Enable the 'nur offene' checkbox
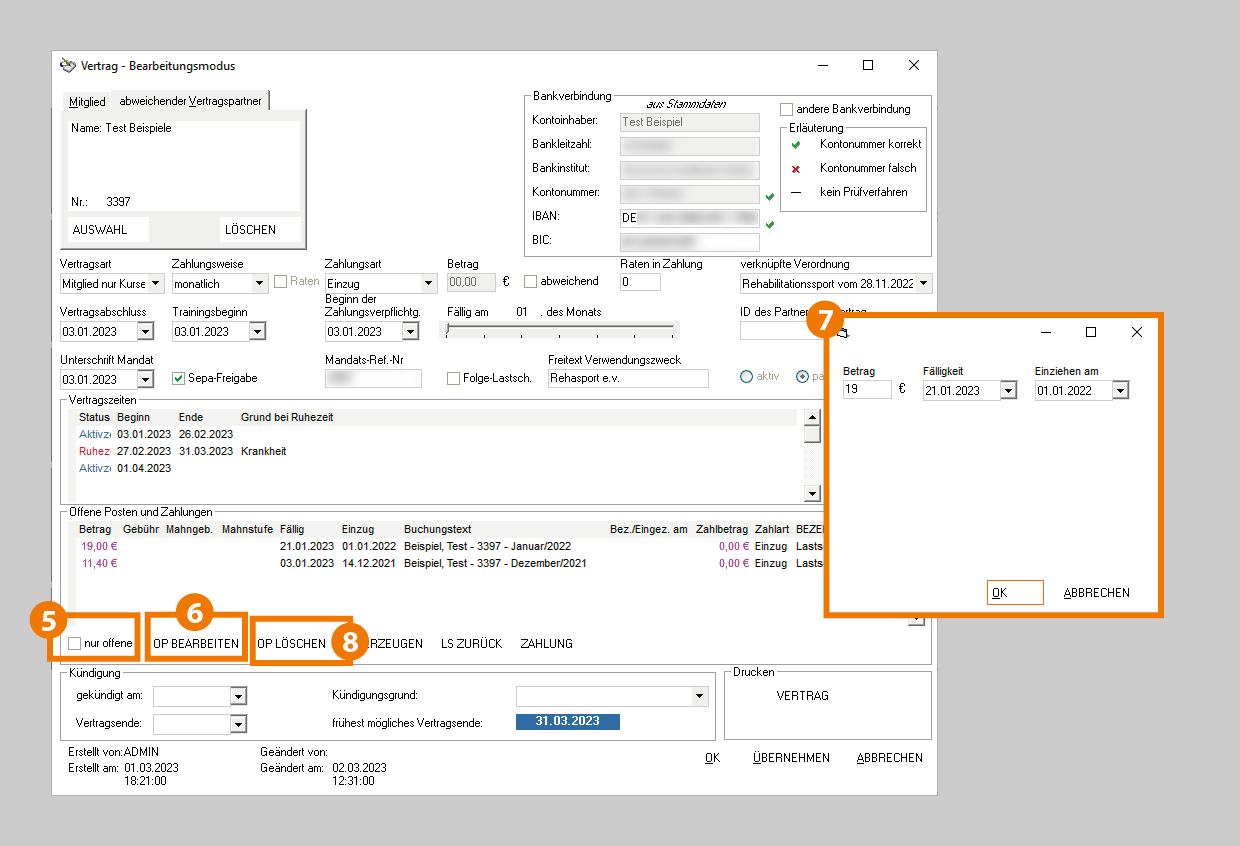 pyautogui.click(x=75, y=643)
